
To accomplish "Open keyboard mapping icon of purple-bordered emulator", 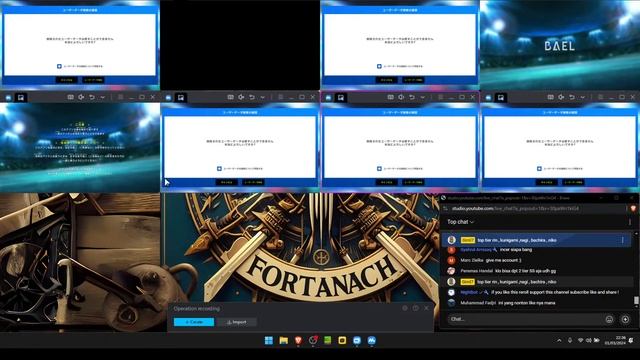I will tap(391, 97).
